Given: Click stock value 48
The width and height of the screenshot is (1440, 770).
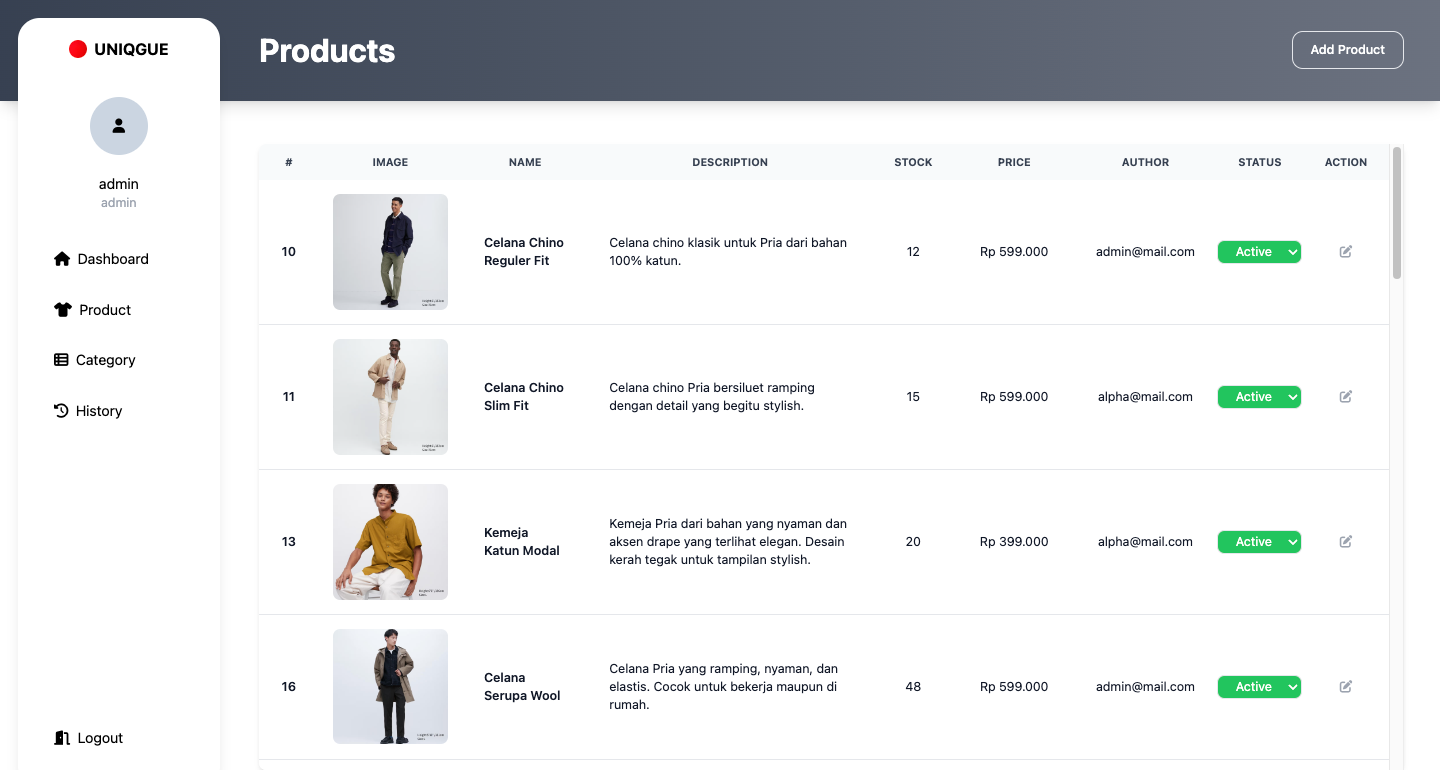Looking at the screenshot, I should point(913,687).
